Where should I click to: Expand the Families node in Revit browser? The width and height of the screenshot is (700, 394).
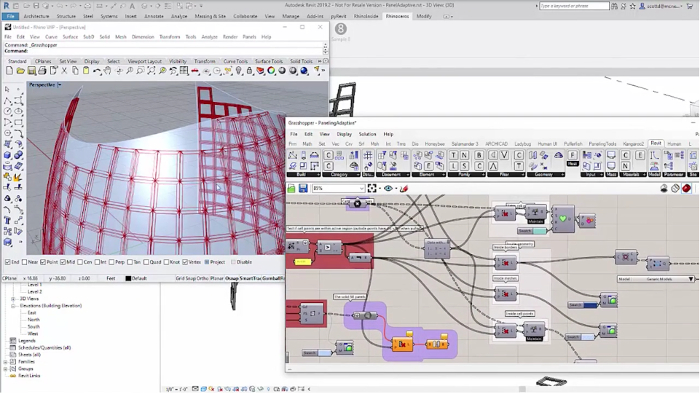point(6,361)
